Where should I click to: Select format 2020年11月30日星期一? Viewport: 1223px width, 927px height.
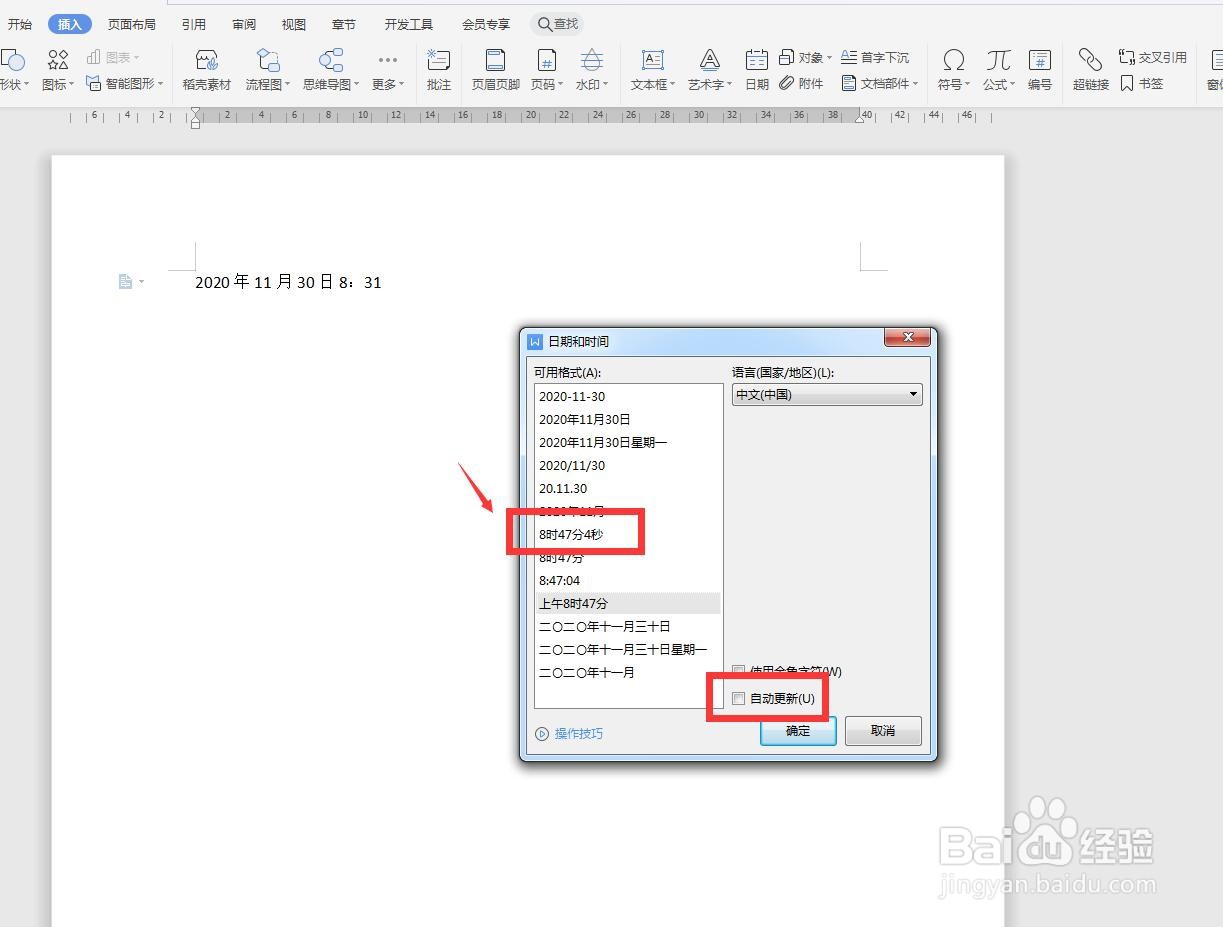[x=628, y=443]
